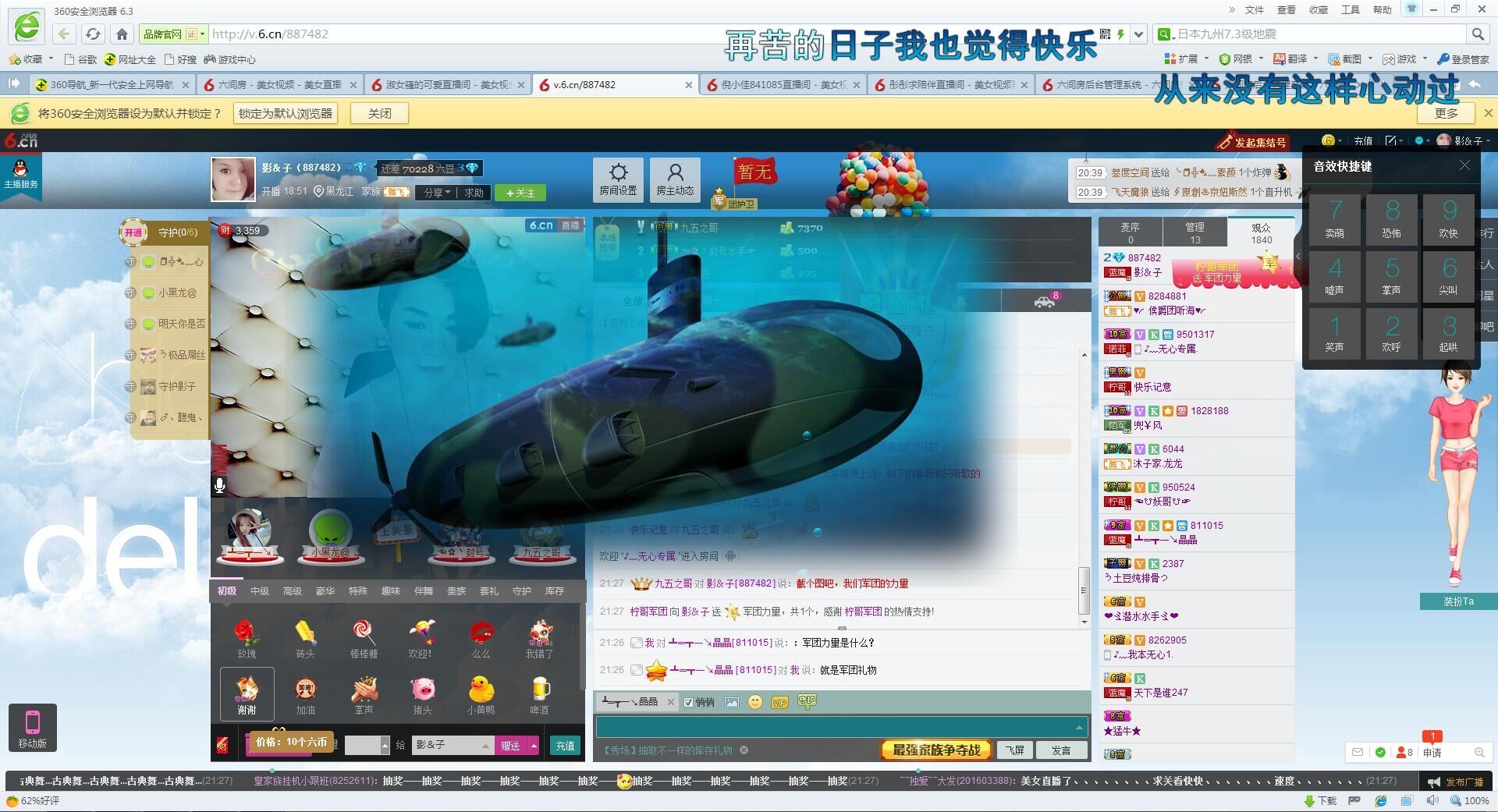Select the 加油 gift
Viewport: 1498px width, 812px height.
305,695
